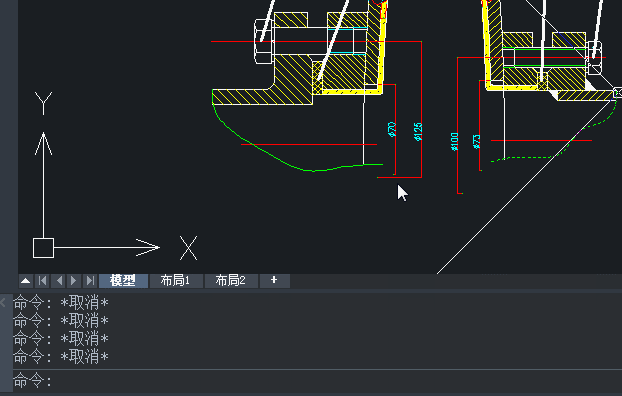The image size is (622, 396).
Task: Collapse command panel using left chevron
Action: pyautogui.click(x=3, y=303)
